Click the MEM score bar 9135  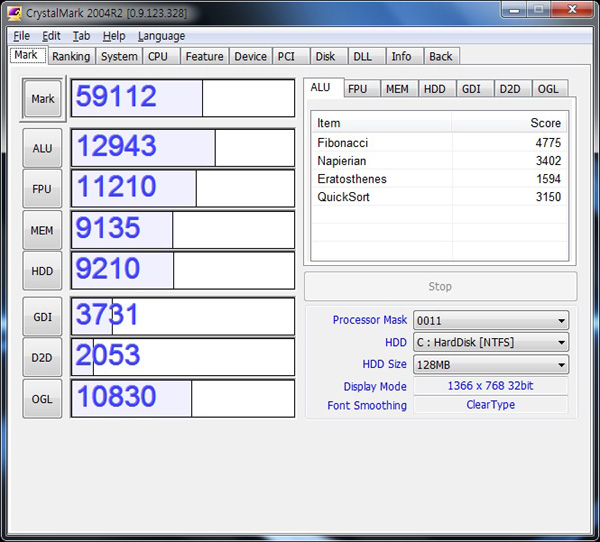coord(183,230)
